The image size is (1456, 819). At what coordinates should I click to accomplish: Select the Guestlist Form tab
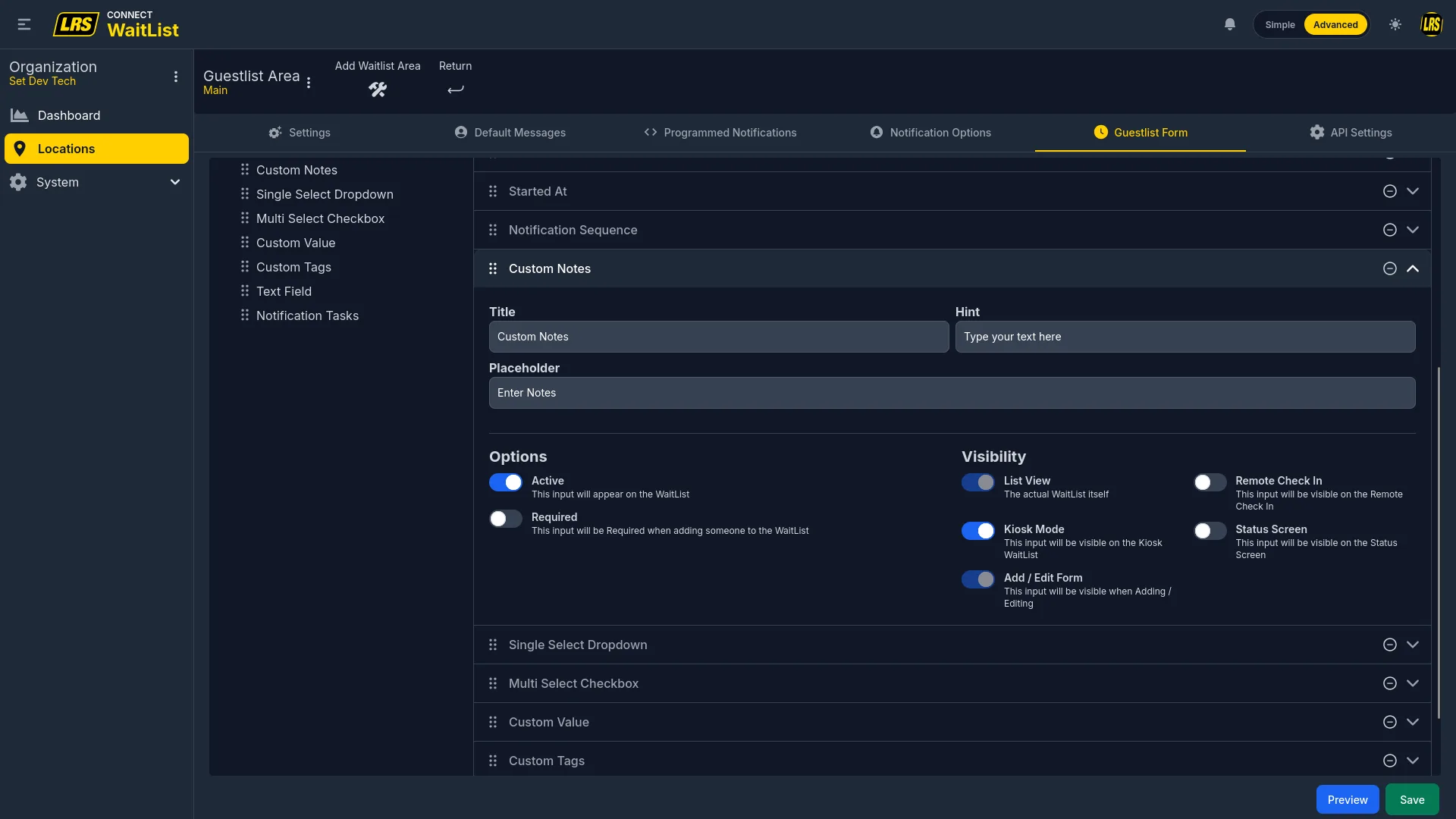point(1141,133)
